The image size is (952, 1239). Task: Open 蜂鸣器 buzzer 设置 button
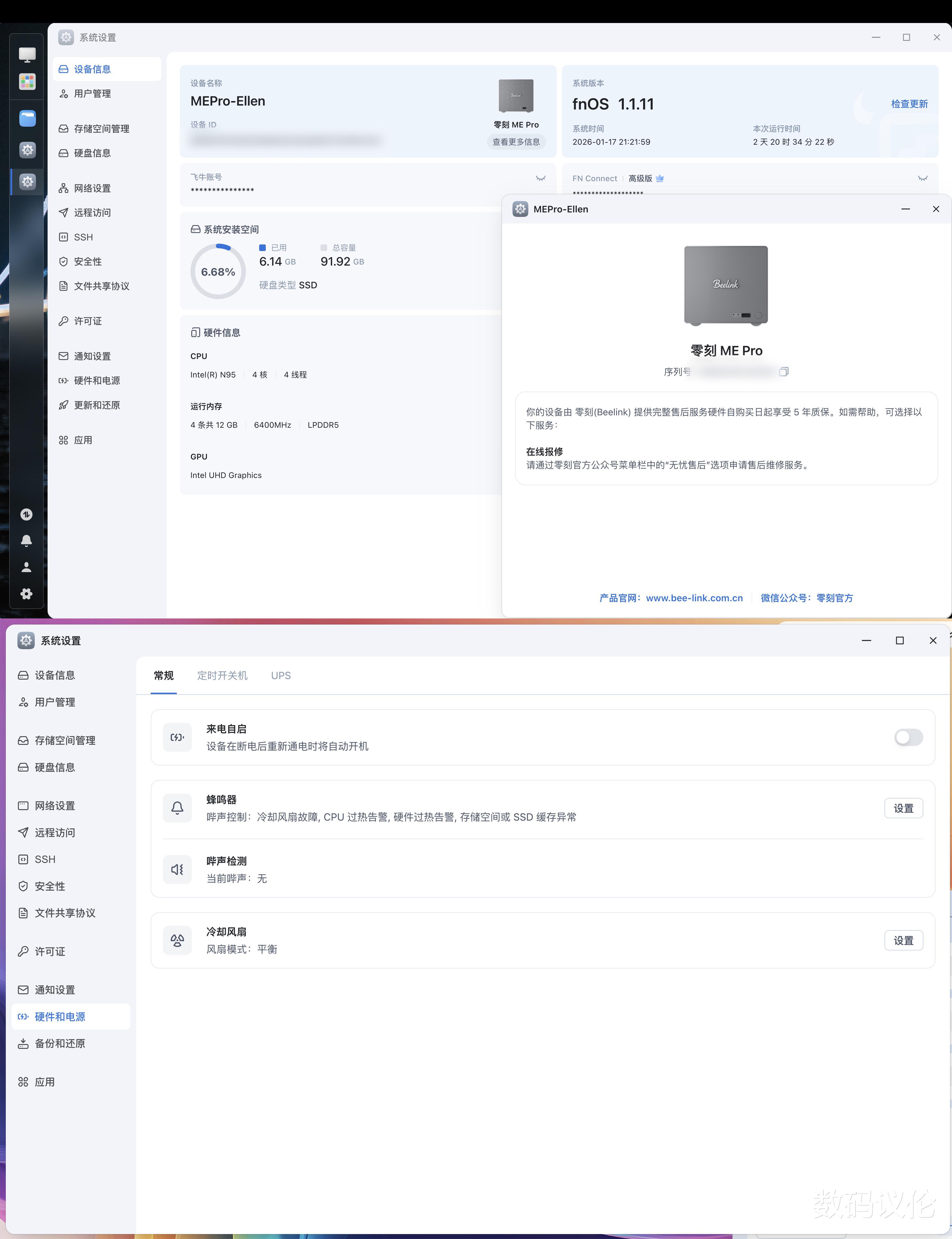[903, 808]
